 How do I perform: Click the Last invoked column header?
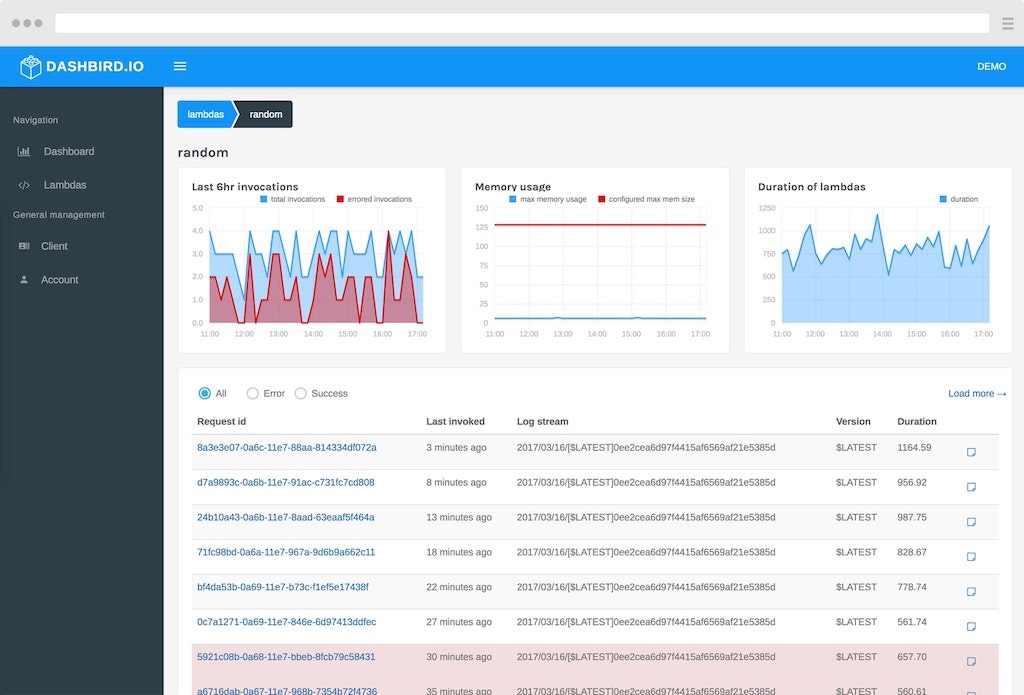(455, 421)
